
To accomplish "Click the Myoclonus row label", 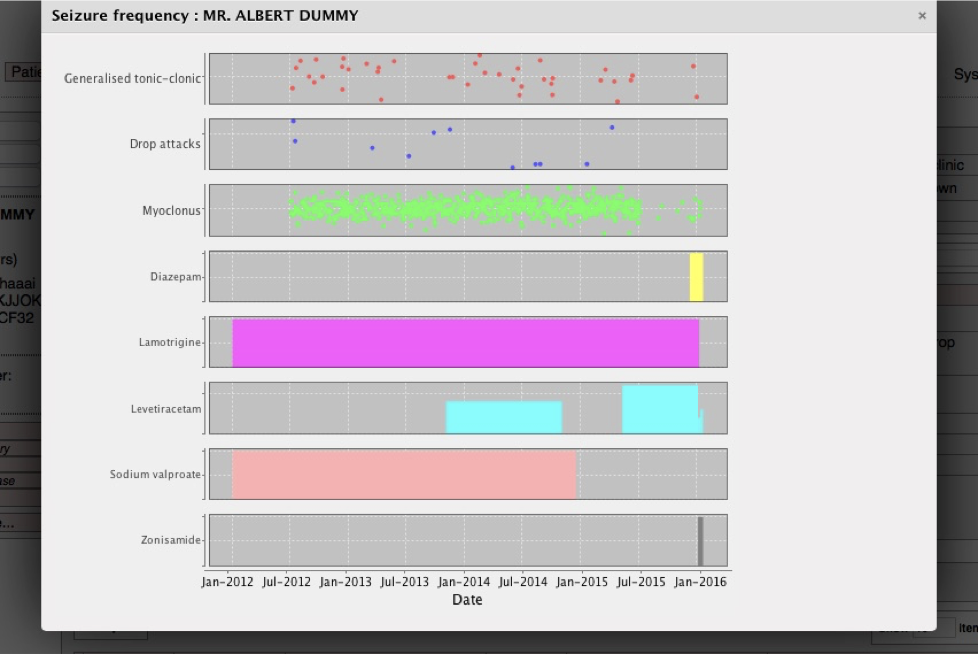I will click(x=171, y=211).
